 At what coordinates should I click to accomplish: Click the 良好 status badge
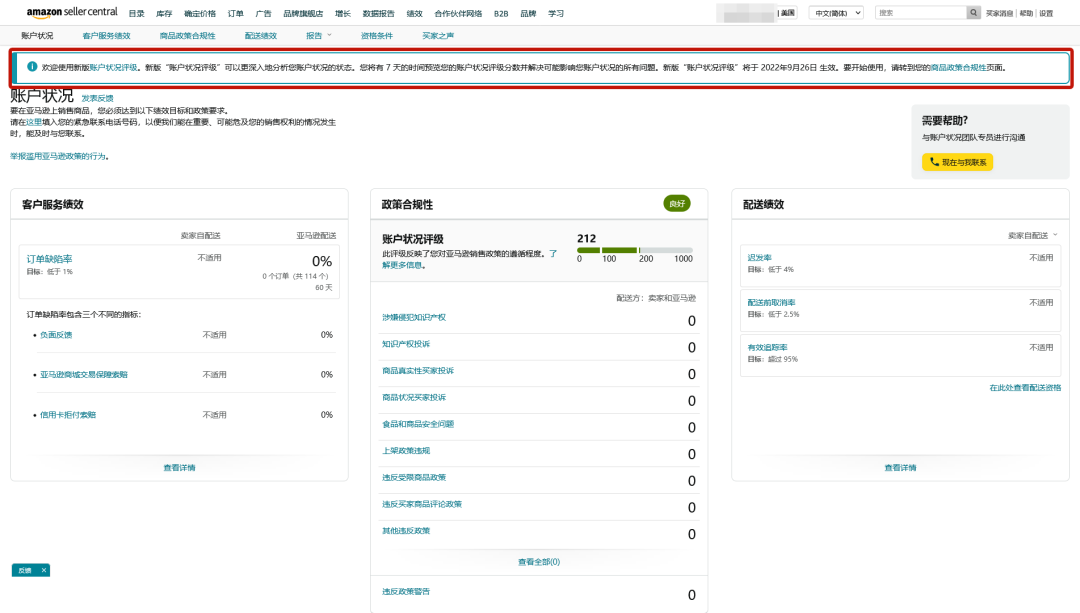(677, 203)
